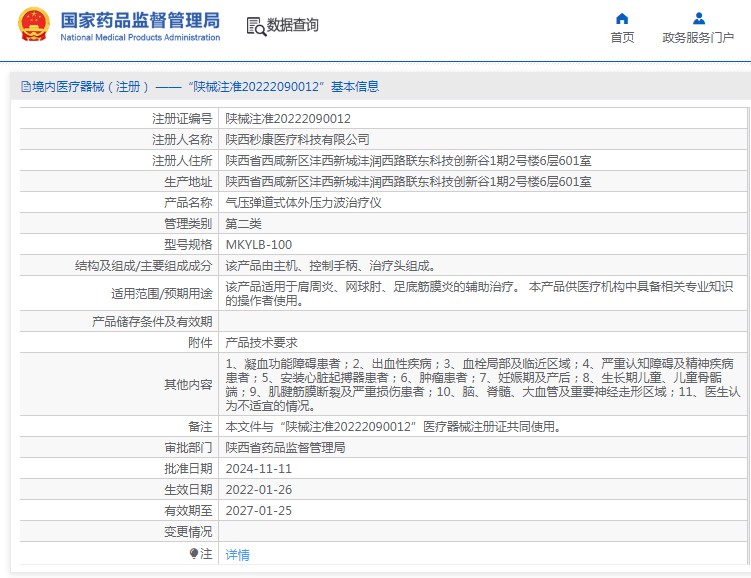Click approval department 陕西省药品监督管理局
Image resolution: width=751 pixels, height=578 pixels.
[285, 447]
